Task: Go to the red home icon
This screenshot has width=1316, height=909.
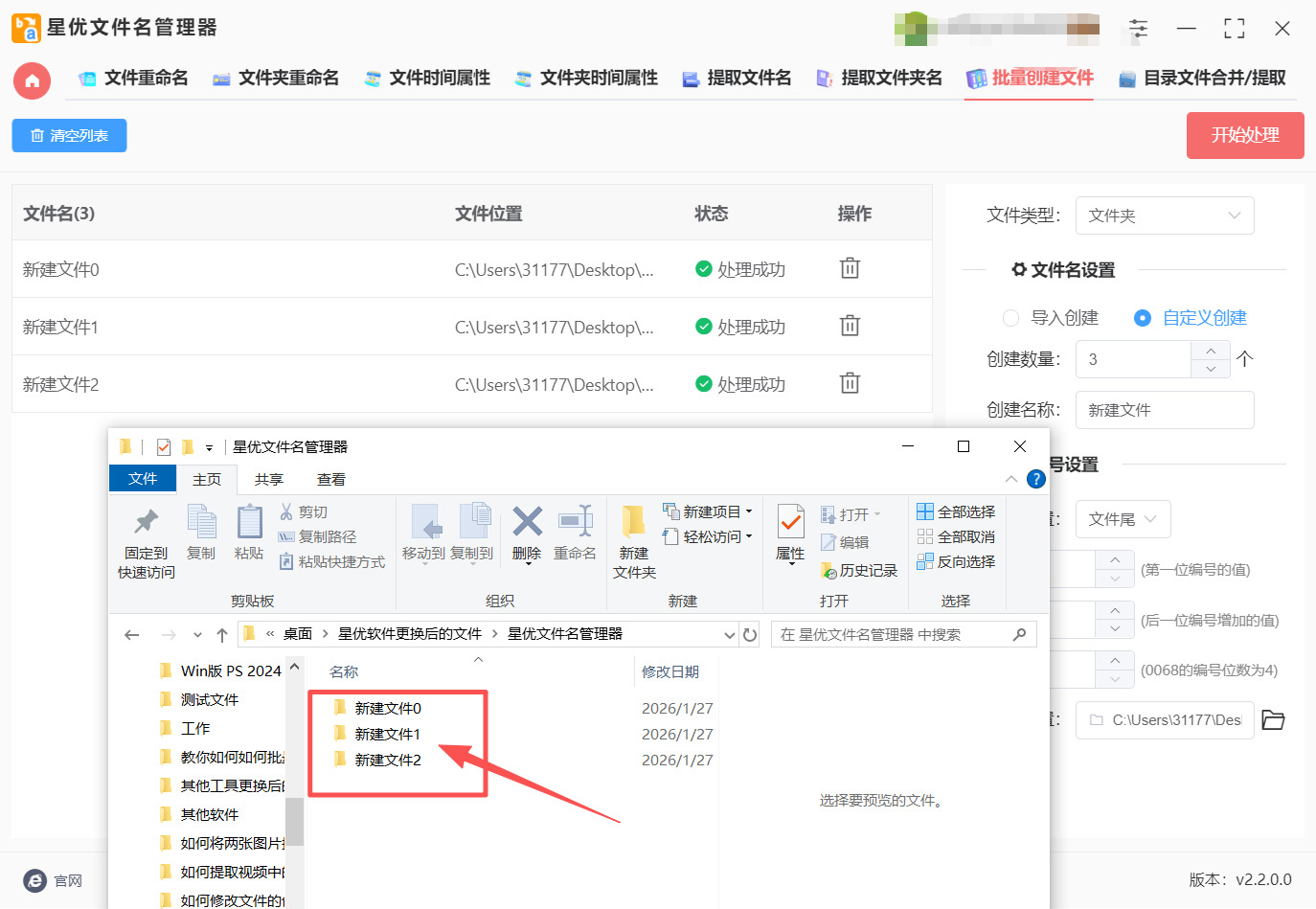Action: 32,80
